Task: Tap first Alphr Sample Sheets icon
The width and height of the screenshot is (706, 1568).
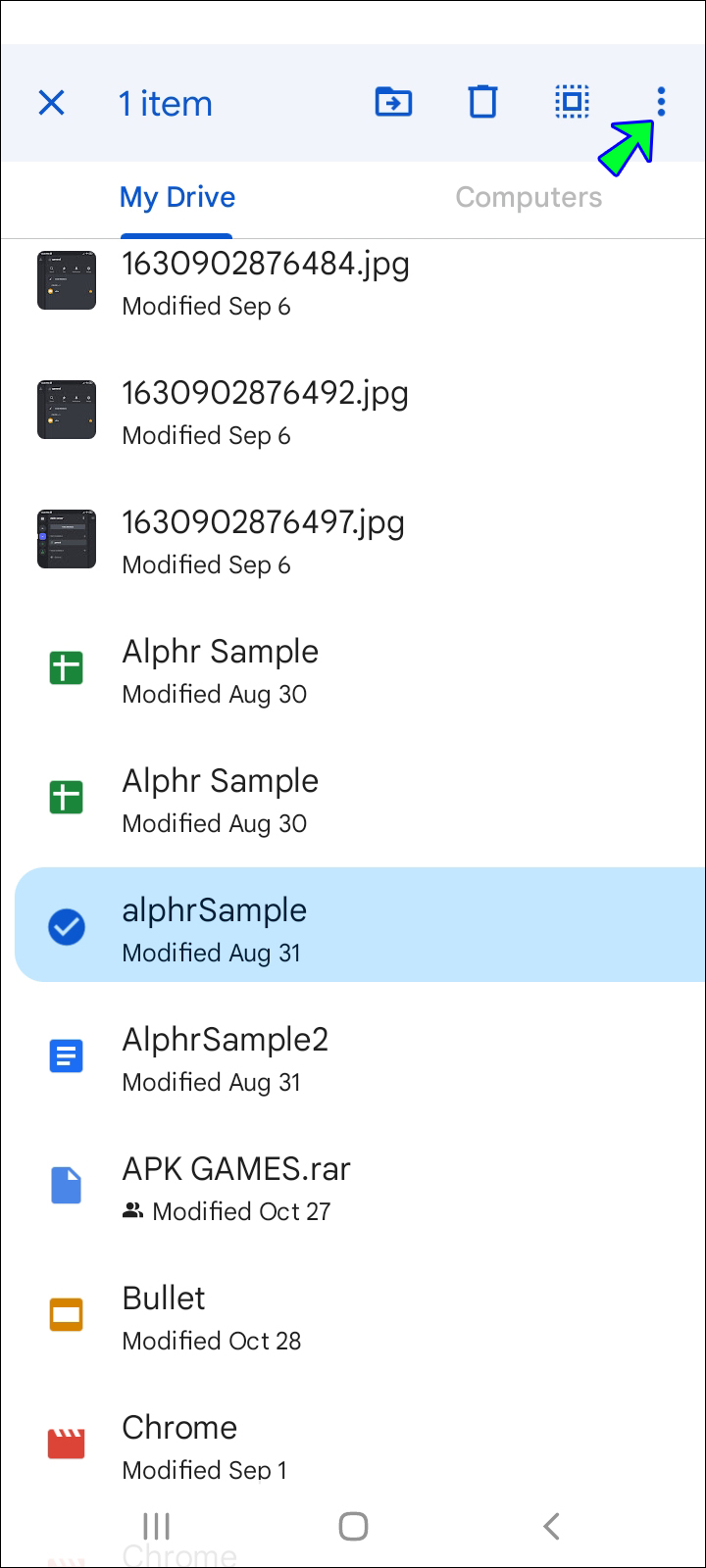Action: 67,668
